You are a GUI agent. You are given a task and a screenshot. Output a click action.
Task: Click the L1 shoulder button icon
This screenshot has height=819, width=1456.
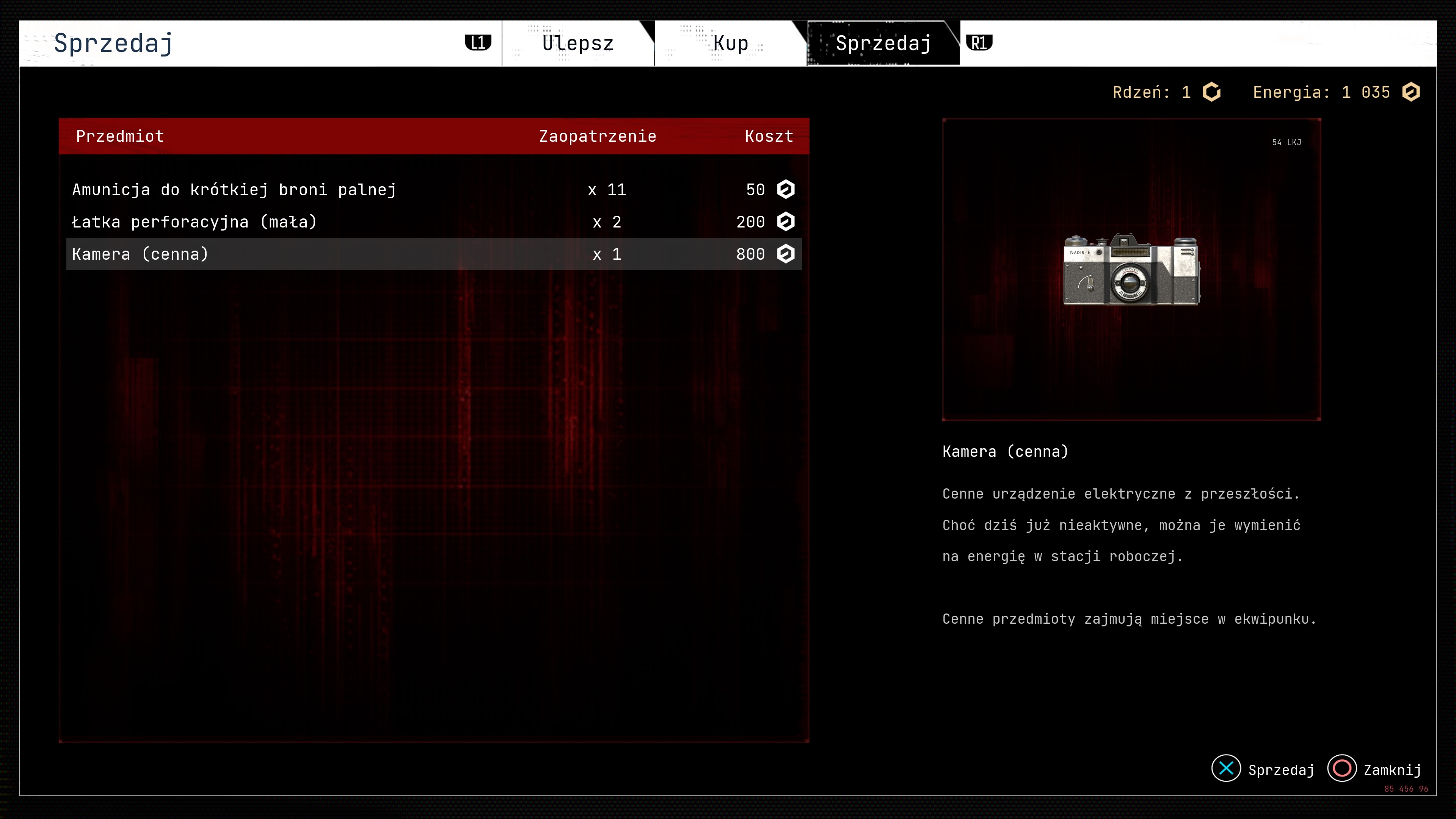tap(478, 43)
